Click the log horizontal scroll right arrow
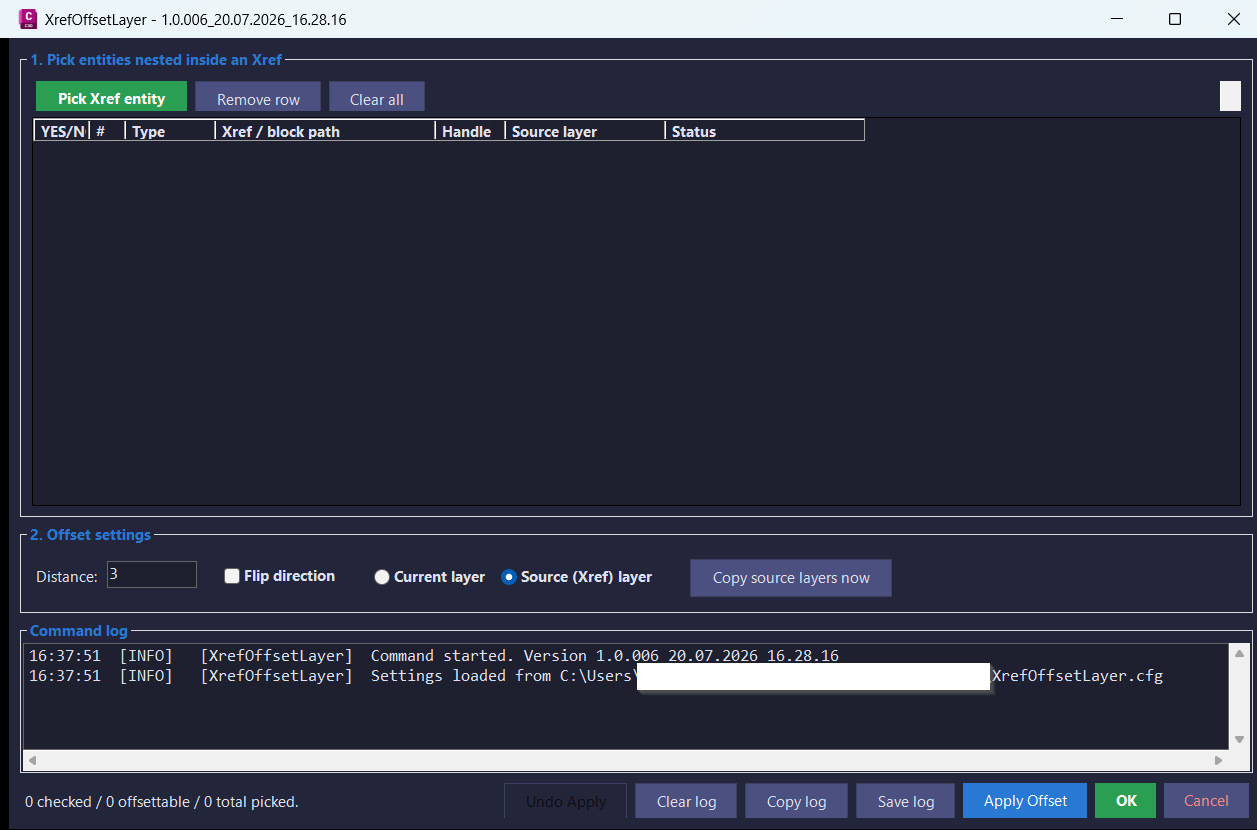Screen dimensions: 1257x830 [1218, 760]
